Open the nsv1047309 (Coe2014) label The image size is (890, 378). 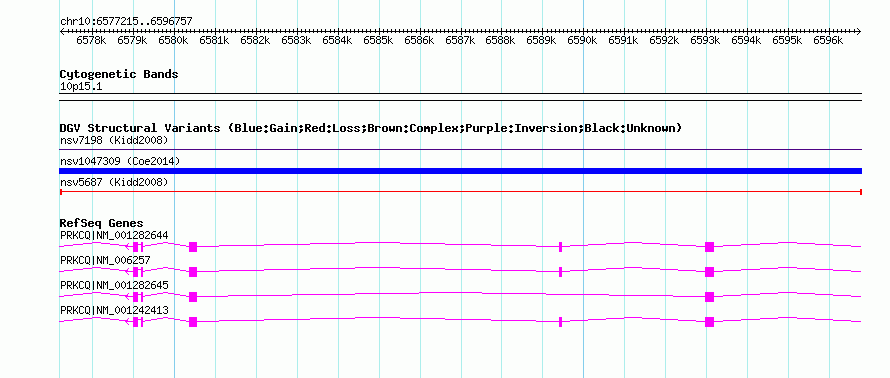point(120,161)
